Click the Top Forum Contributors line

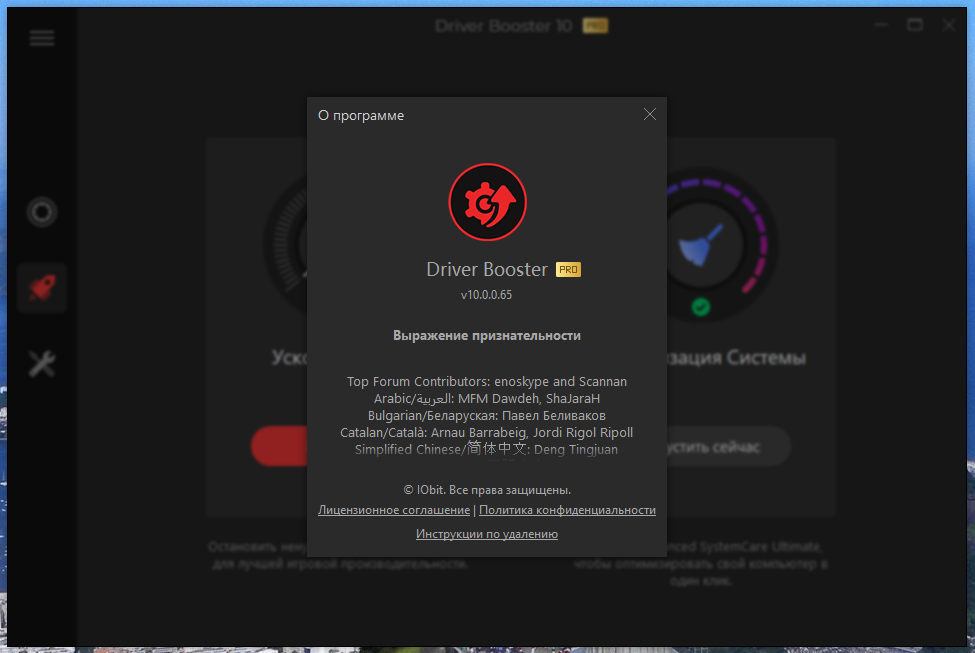tap(487, 382)
